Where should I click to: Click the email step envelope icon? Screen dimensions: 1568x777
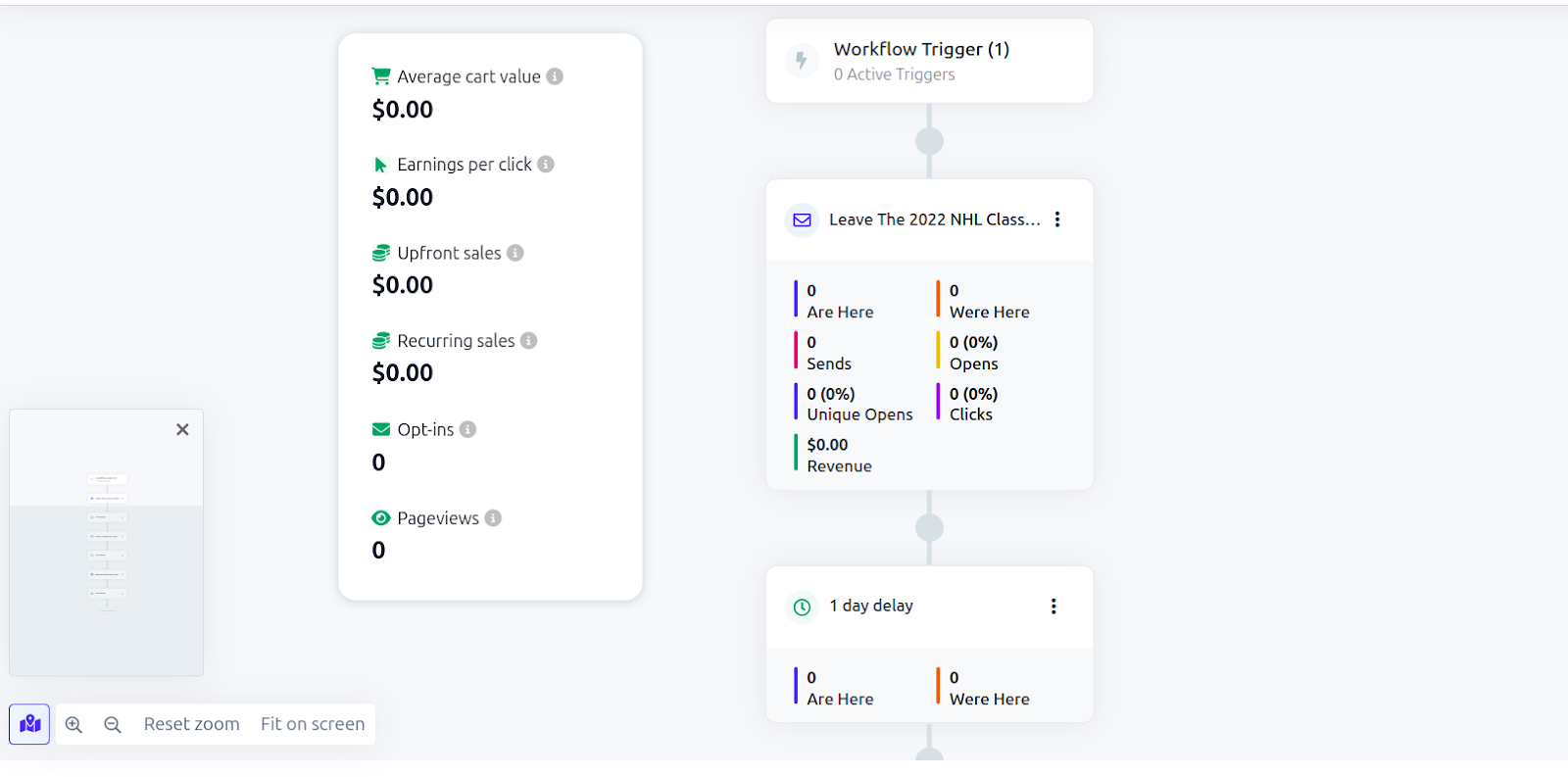[x=802, y=220]
